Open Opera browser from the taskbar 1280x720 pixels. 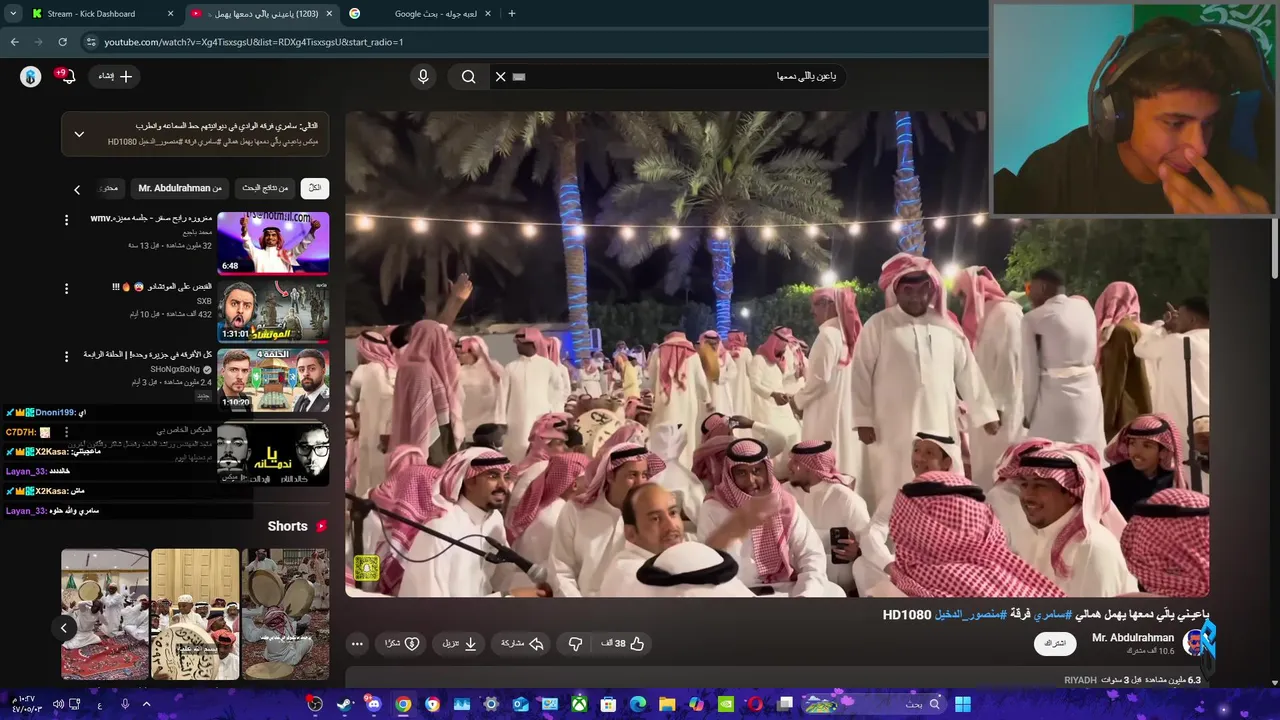755,705
